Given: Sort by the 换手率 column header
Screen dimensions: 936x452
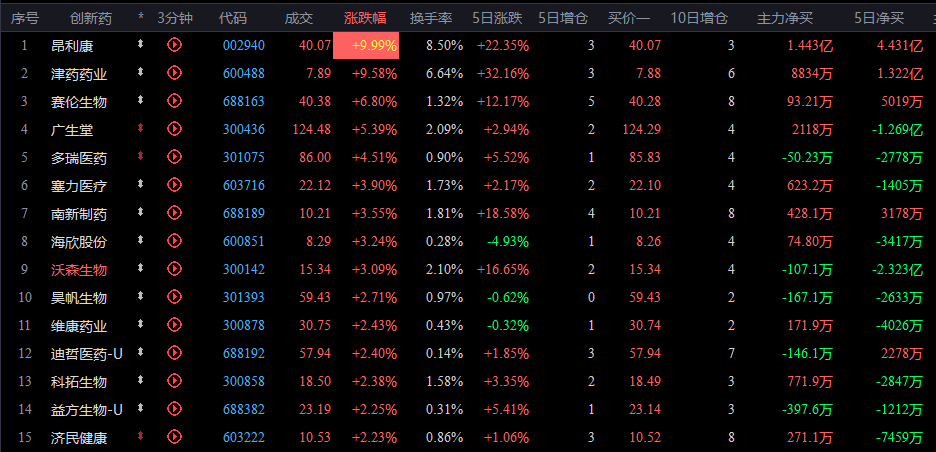Looking at the screenshot, I should tap(431, 19).
